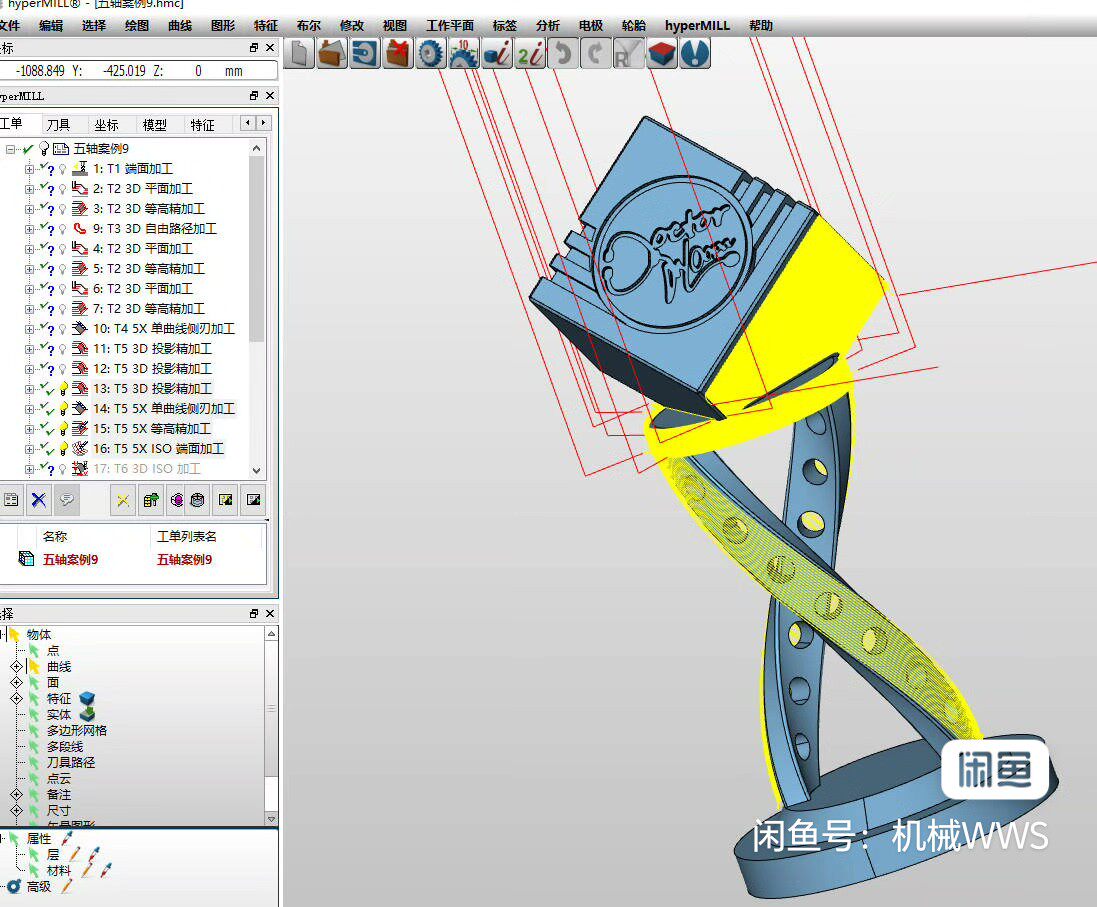Click the blue gear toolbar icon
Image resolution: width=1097 pixels, height=907 pixels.
[430, 54]
